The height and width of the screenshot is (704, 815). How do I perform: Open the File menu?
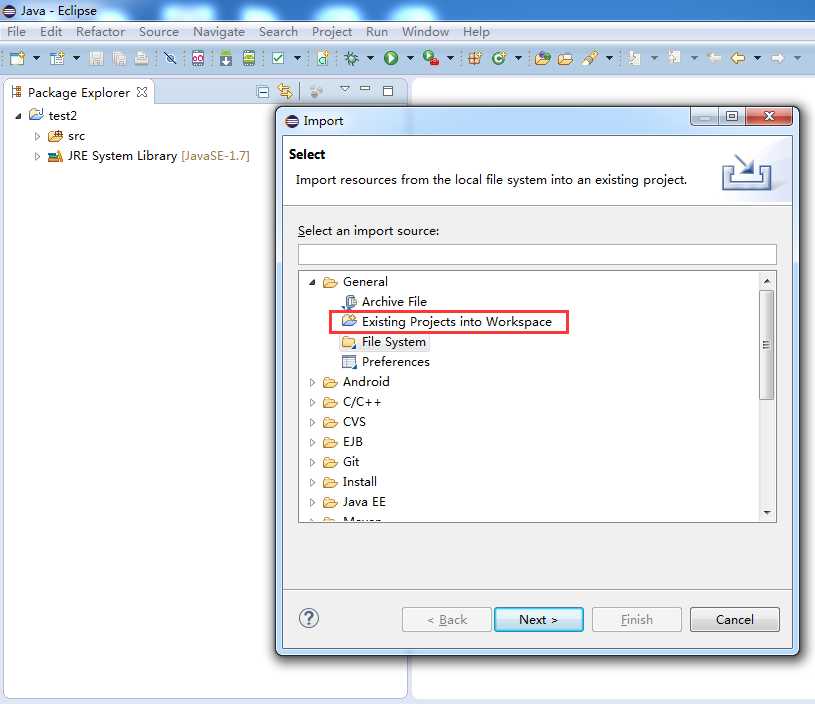point(16,32)
